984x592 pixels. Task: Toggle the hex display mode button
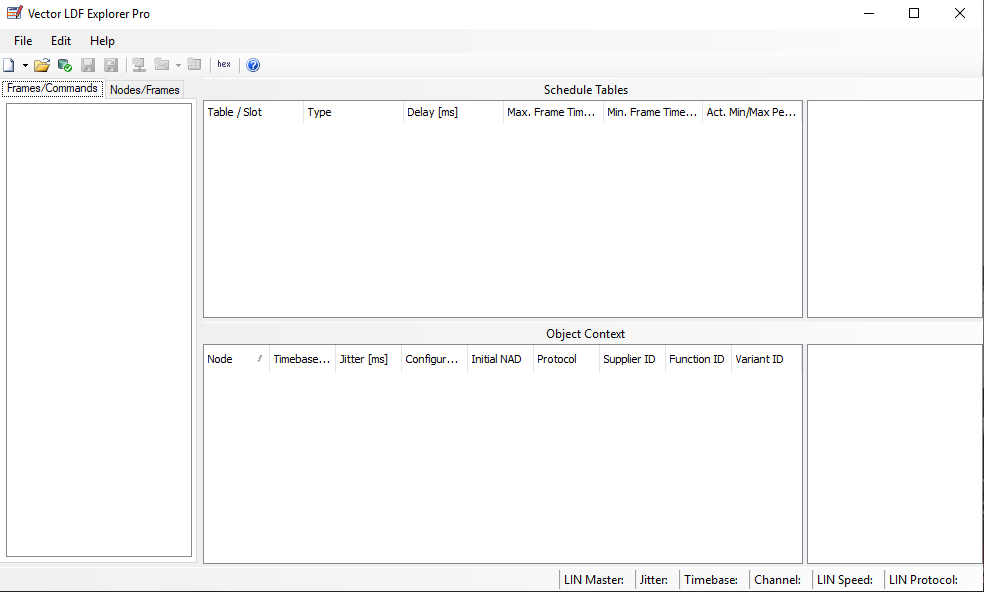224,64
